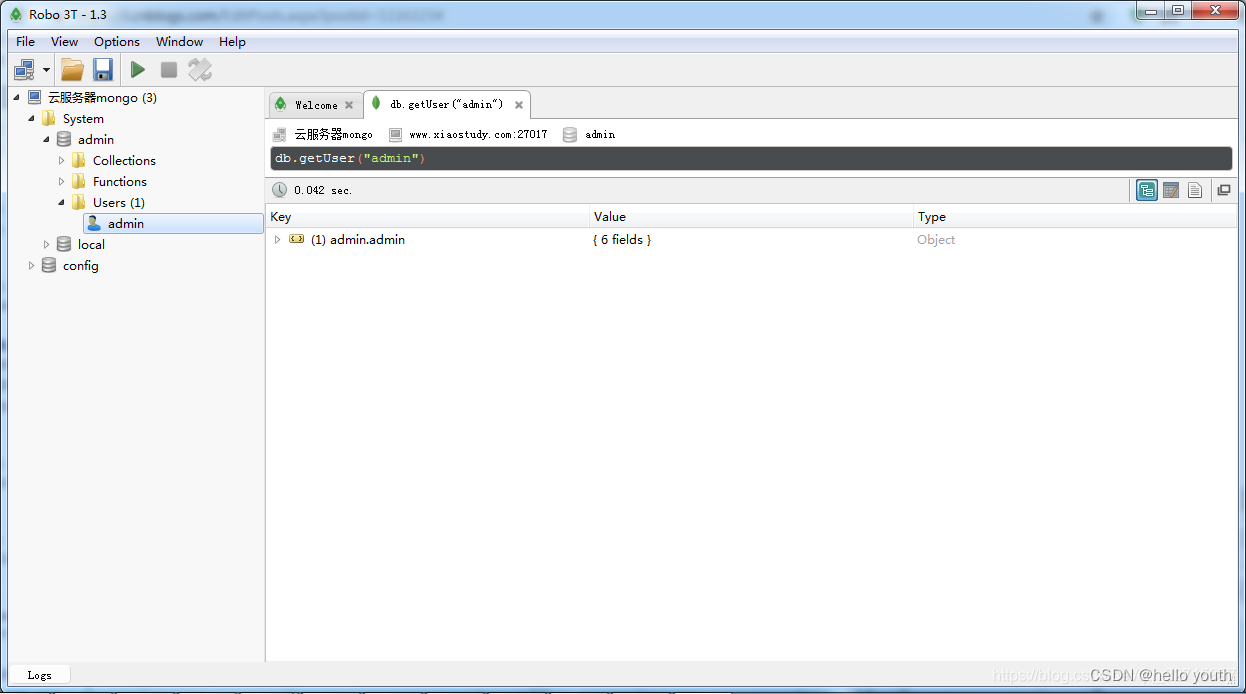Switch to the Welcome tab
1246x694 pixels.
[x=314, y=104]
